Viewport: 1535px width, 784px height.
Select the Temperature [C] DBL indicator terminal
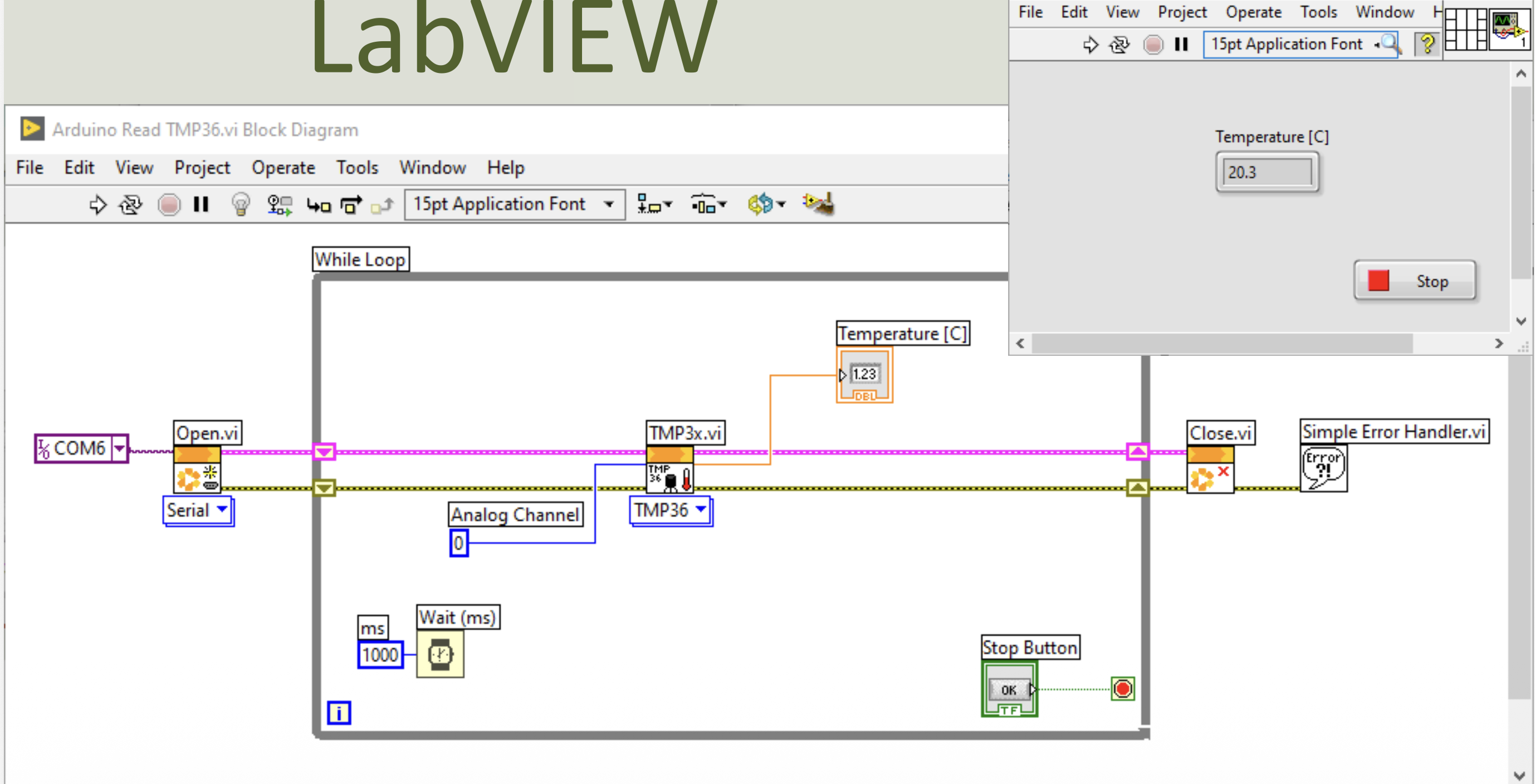[x=864, y=375]
